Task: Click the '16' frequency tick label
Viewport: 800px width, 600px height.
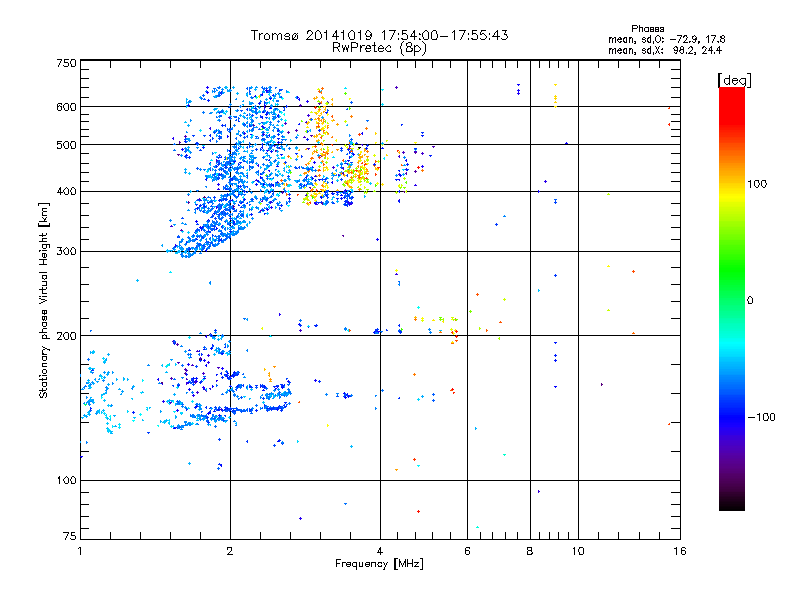Action: click(680, 551)
